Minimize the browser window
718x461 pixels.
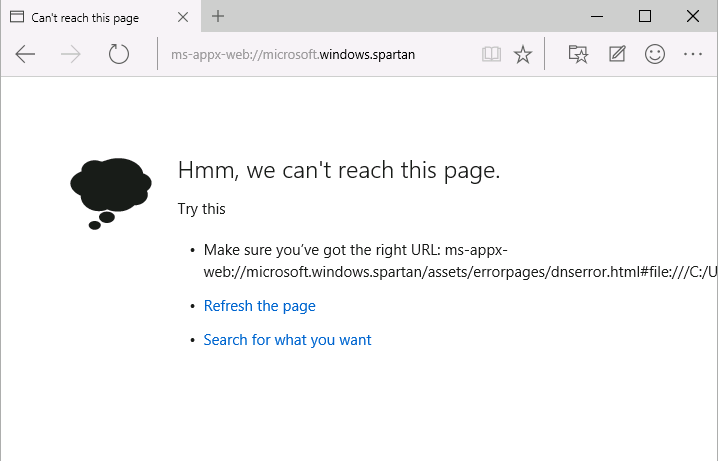pyautogui.click(x=597, y=16)
